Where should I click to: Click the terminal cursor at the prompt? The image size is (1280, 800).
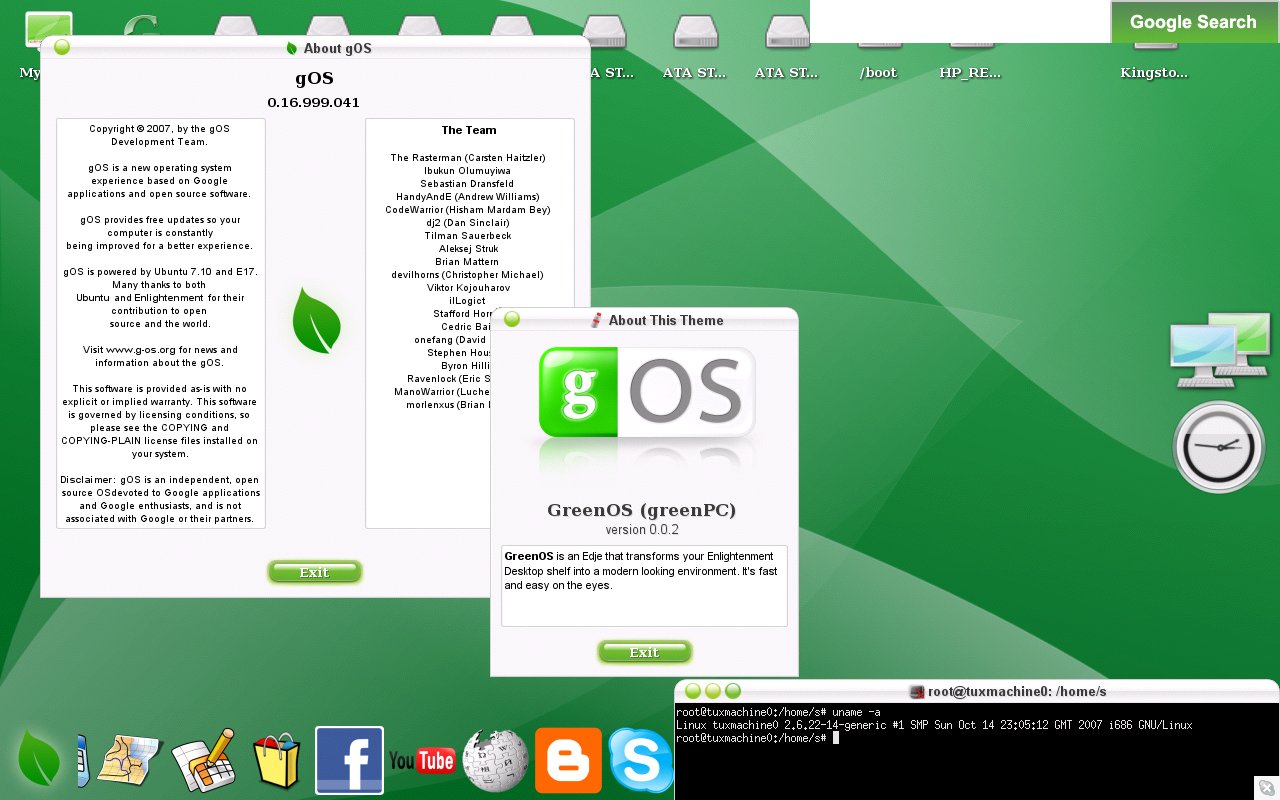point(836,738)
